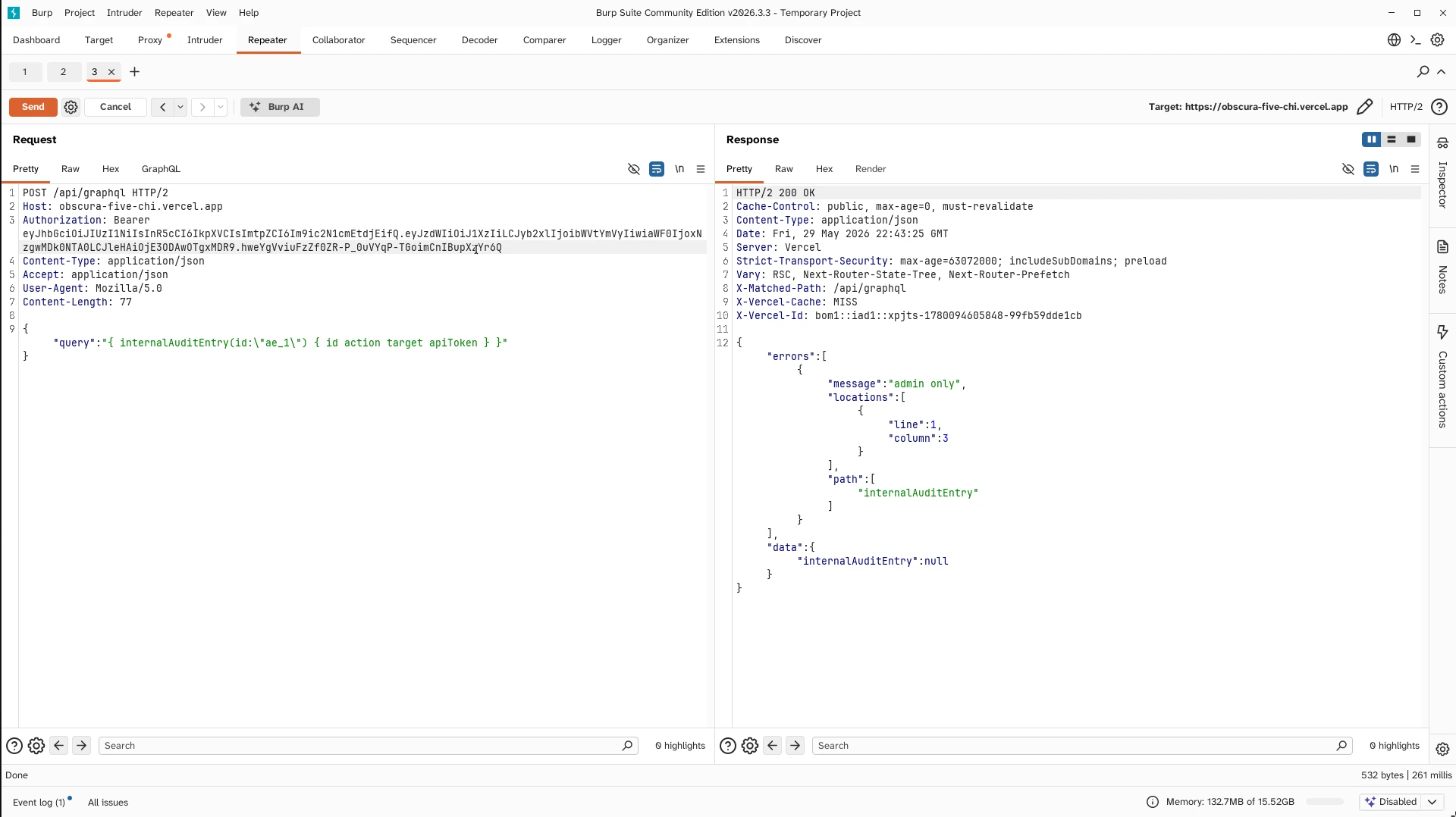Open history forward dropdown arrow

click(x=221, y=107)
